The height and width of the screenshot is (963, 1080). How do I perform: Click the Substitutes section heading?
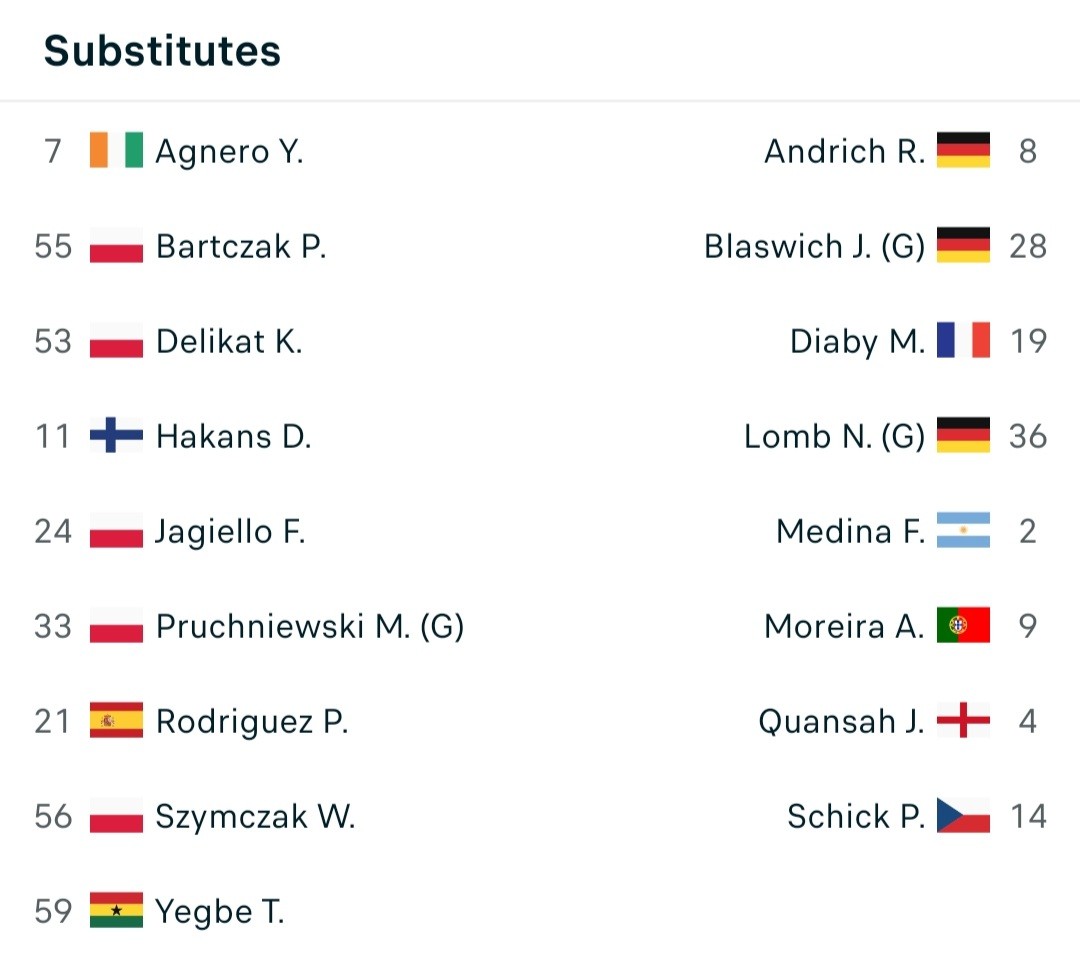(x=163, y=51)
